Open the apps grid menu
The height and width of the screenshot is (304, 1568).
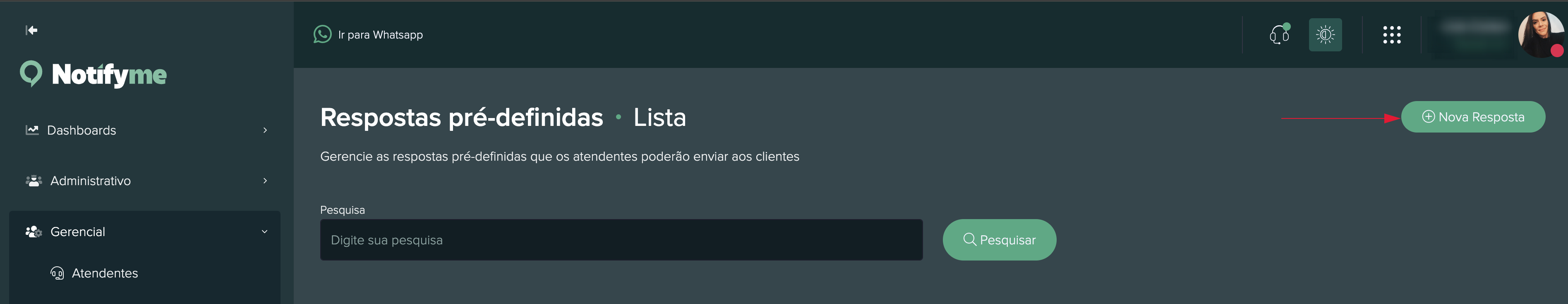1391,35
